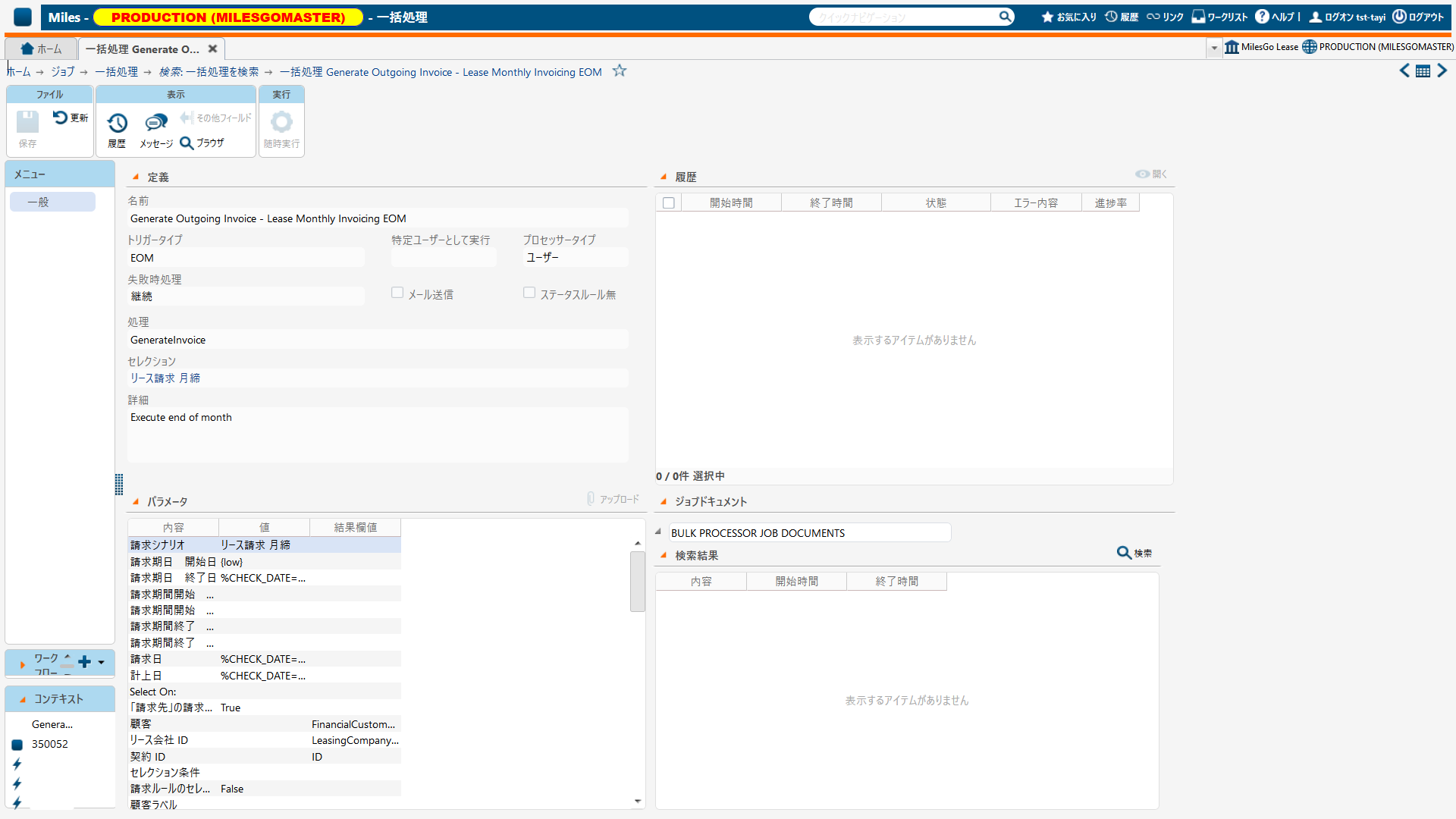This screenshot has height=819, width=1456.
Task: Enable the メール送信 checkbox
Action: coord(397,293)
